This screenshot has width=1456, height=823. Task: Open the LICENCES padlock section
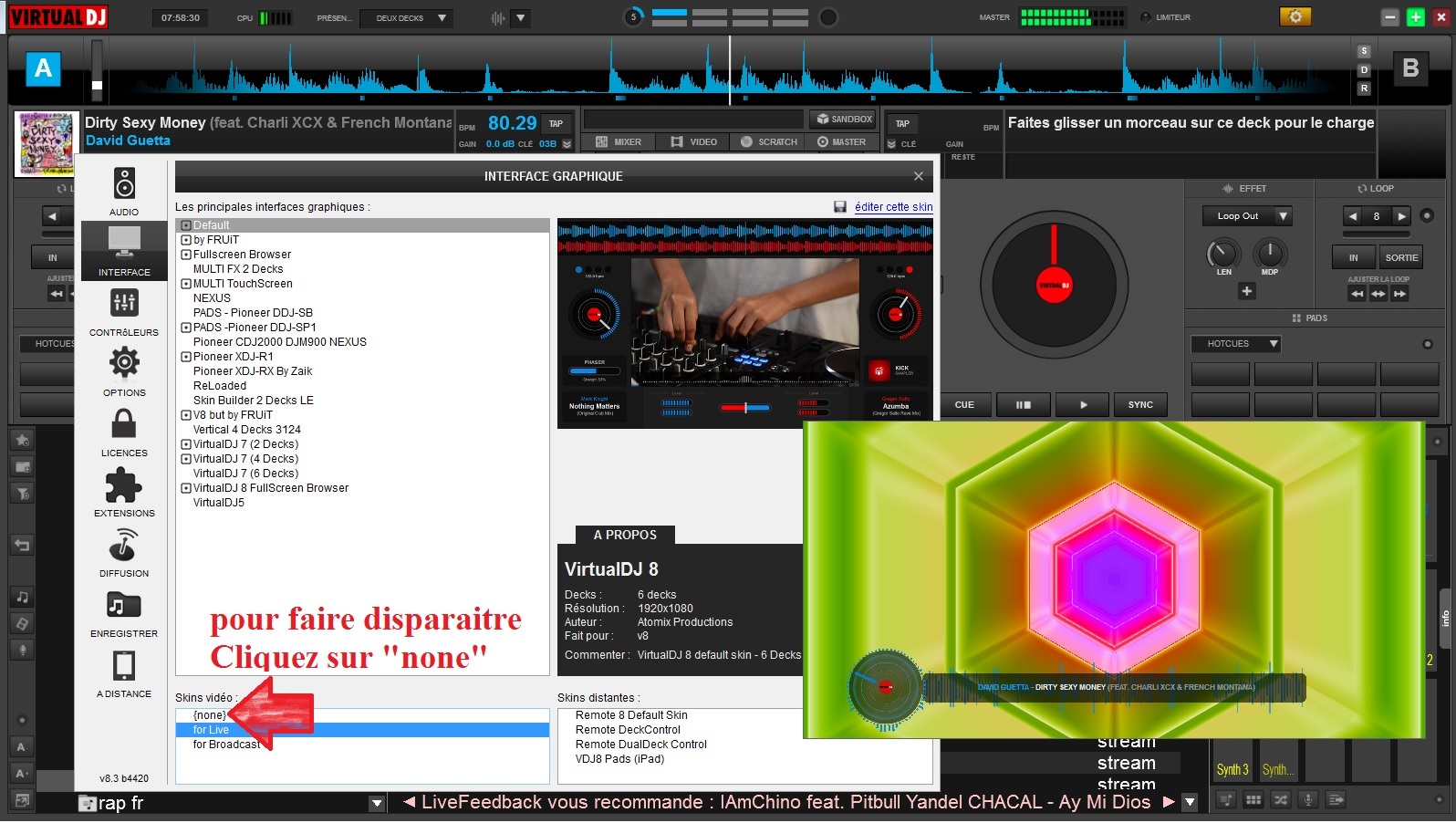pos(124,432)
